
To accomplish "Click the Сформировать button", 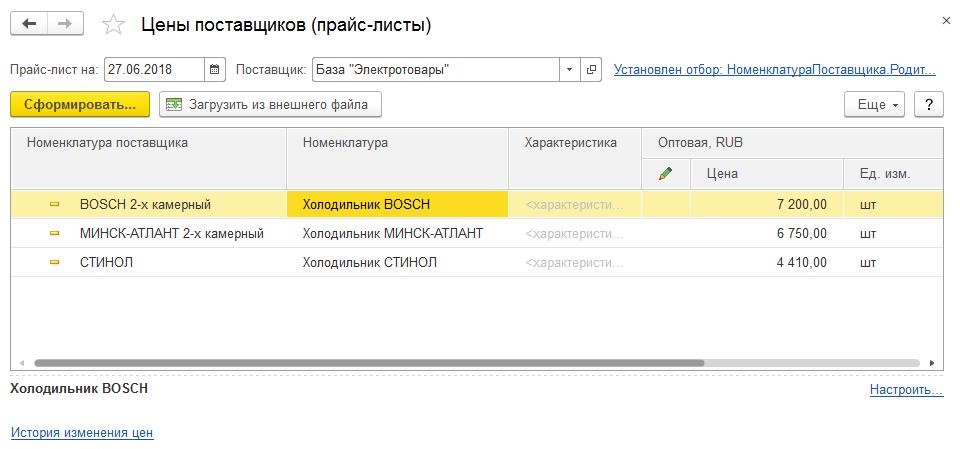I will pyautogui.click(x=80, y=104).
